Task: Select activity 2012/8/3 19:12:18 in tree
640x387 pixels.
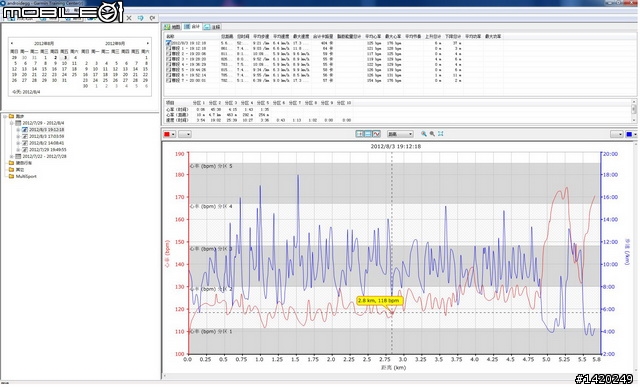Action: coord(47,129)
